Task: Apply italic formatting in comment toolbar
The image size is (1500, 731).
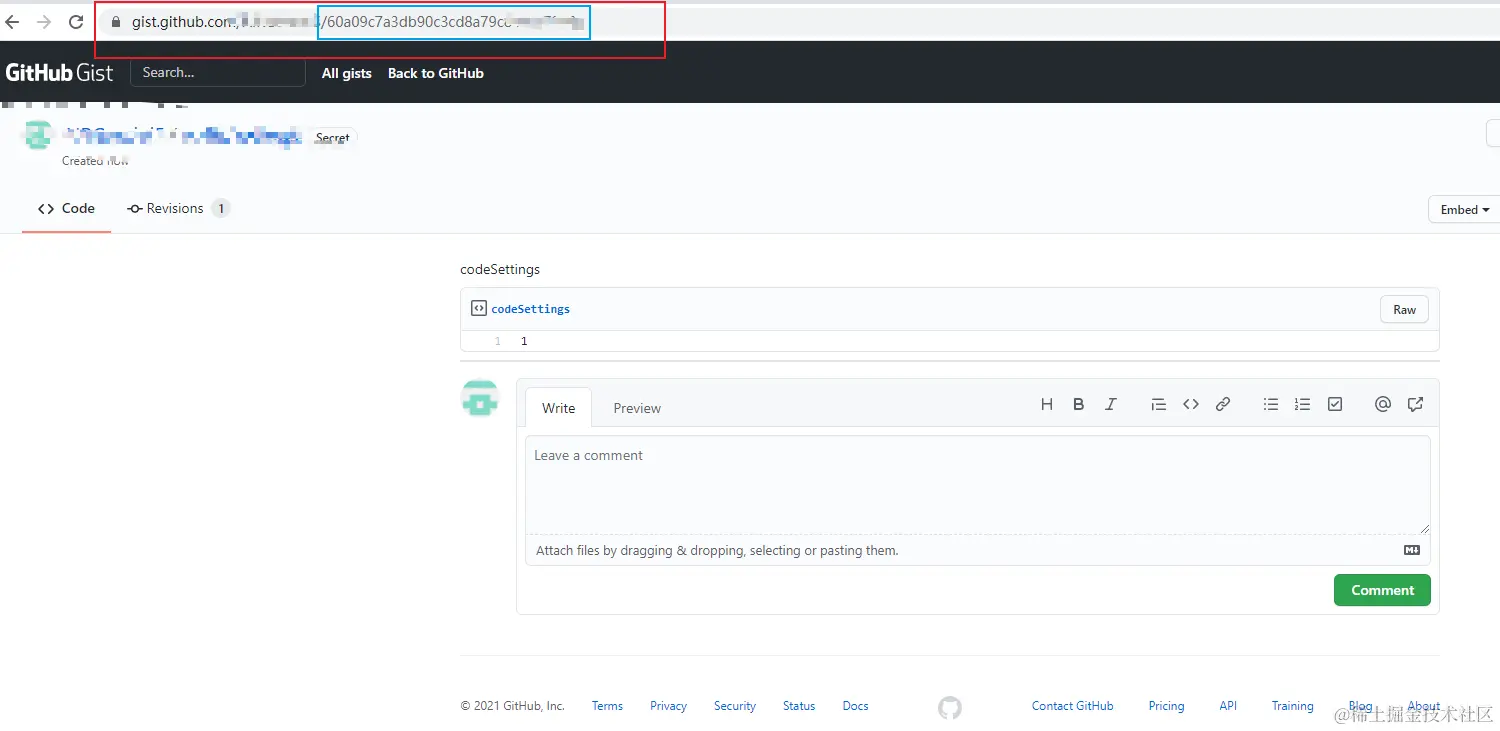Action: 1111,404
